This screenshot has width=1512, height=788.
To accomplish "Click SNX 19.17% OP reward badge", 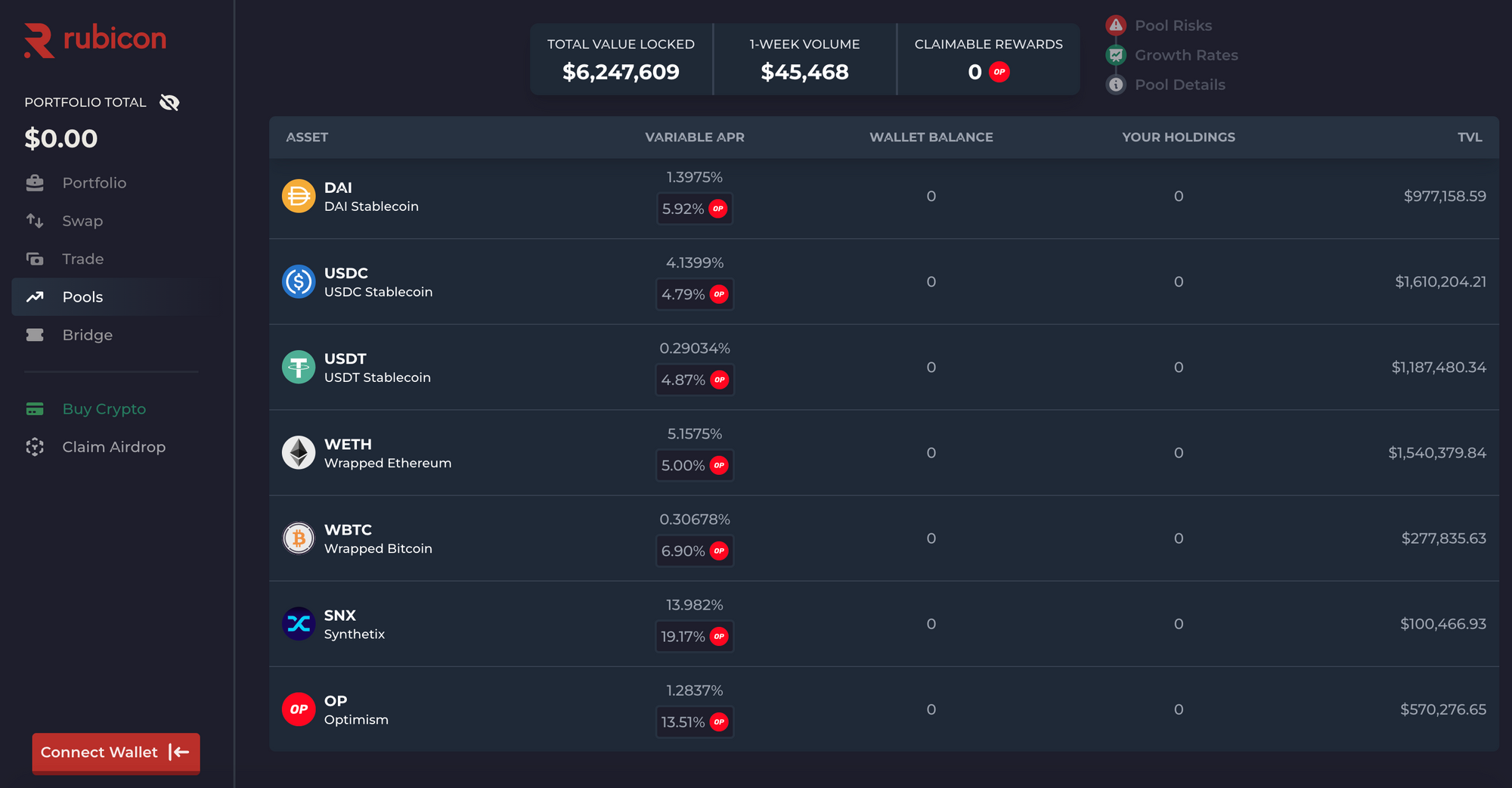I will [x=695, y=636].
